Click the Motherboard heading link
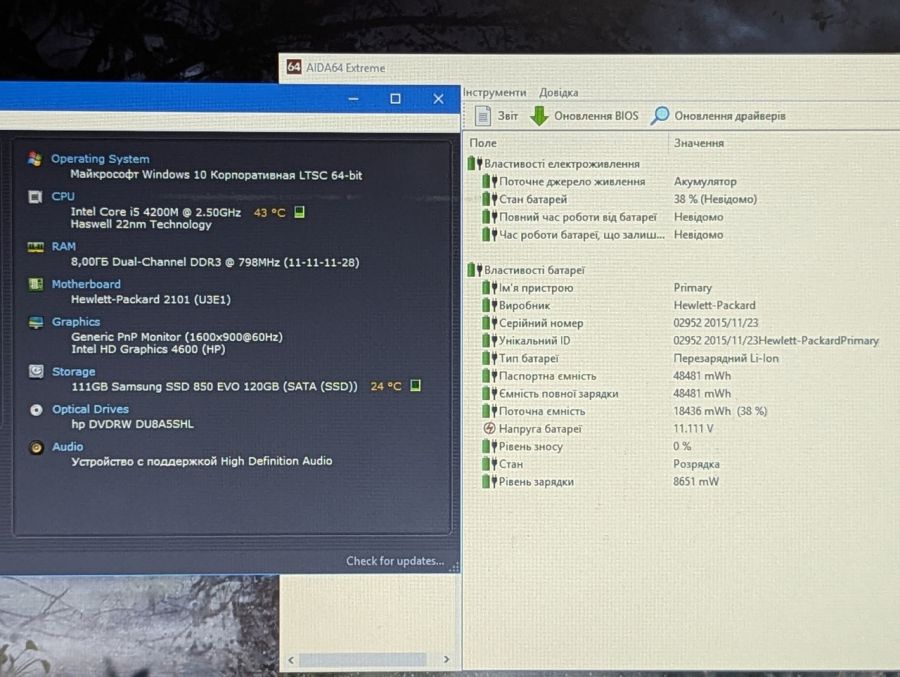The width and height of the screenshot is (900, 677). (86, 284)
